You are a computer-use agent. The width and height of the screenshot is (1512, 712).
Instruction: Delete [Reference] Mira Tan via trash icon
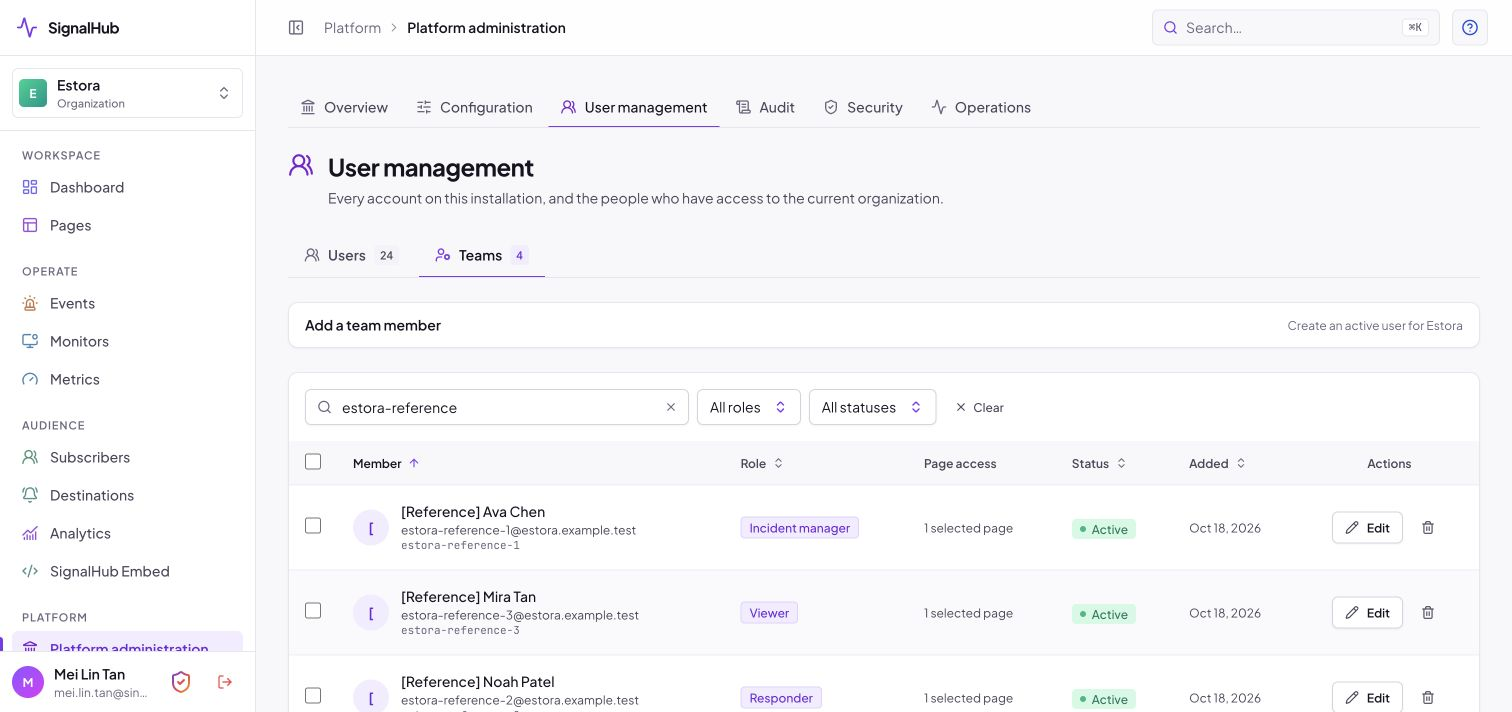coord(1428,612)
